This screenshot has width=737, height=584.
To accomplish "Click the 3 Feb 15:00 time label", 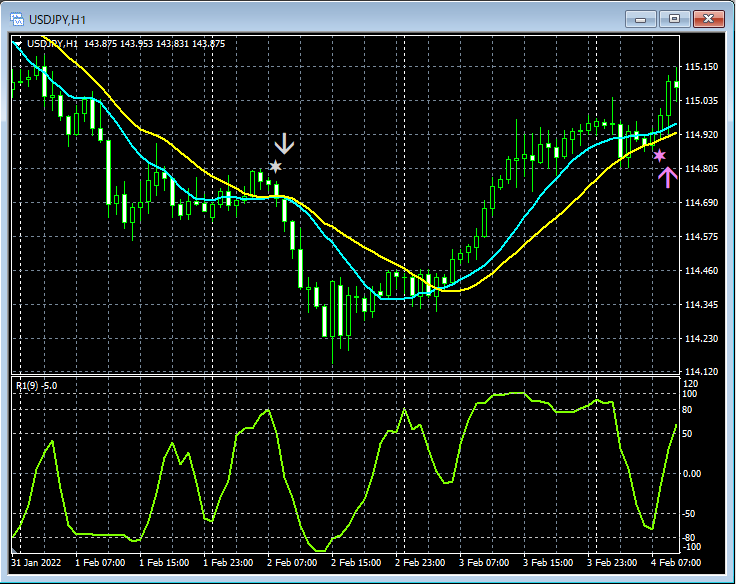I will click(x=548, y=563).
